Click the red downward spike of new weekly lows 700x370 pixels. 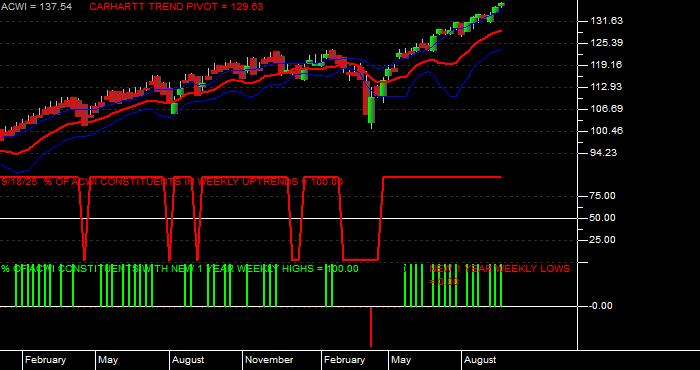[371, 327]
